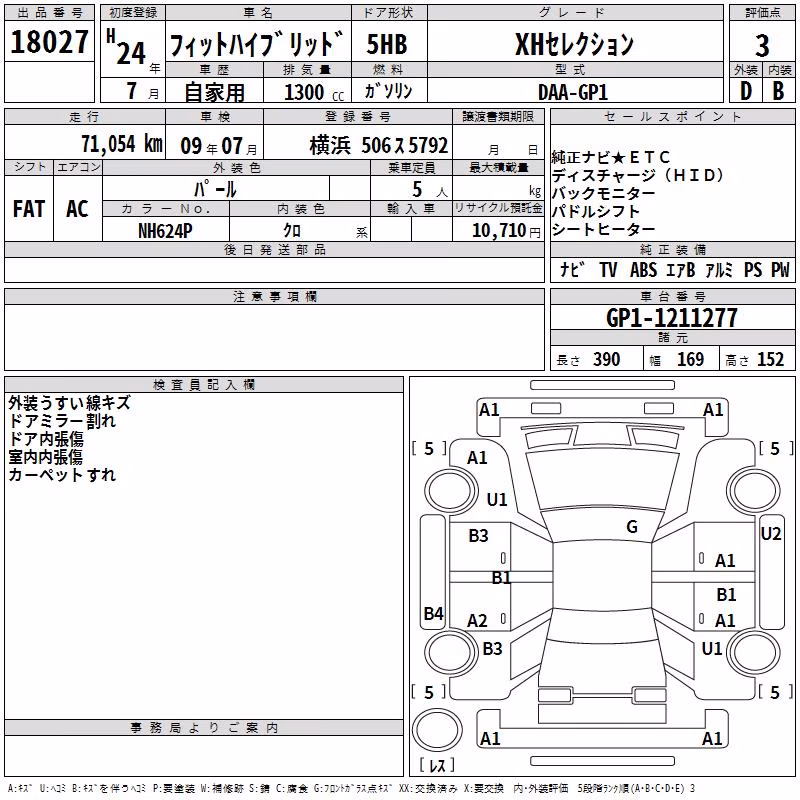The image size is (800, 800).
Task: Click mileage 71,054 km
Action: tap(122, 144)
